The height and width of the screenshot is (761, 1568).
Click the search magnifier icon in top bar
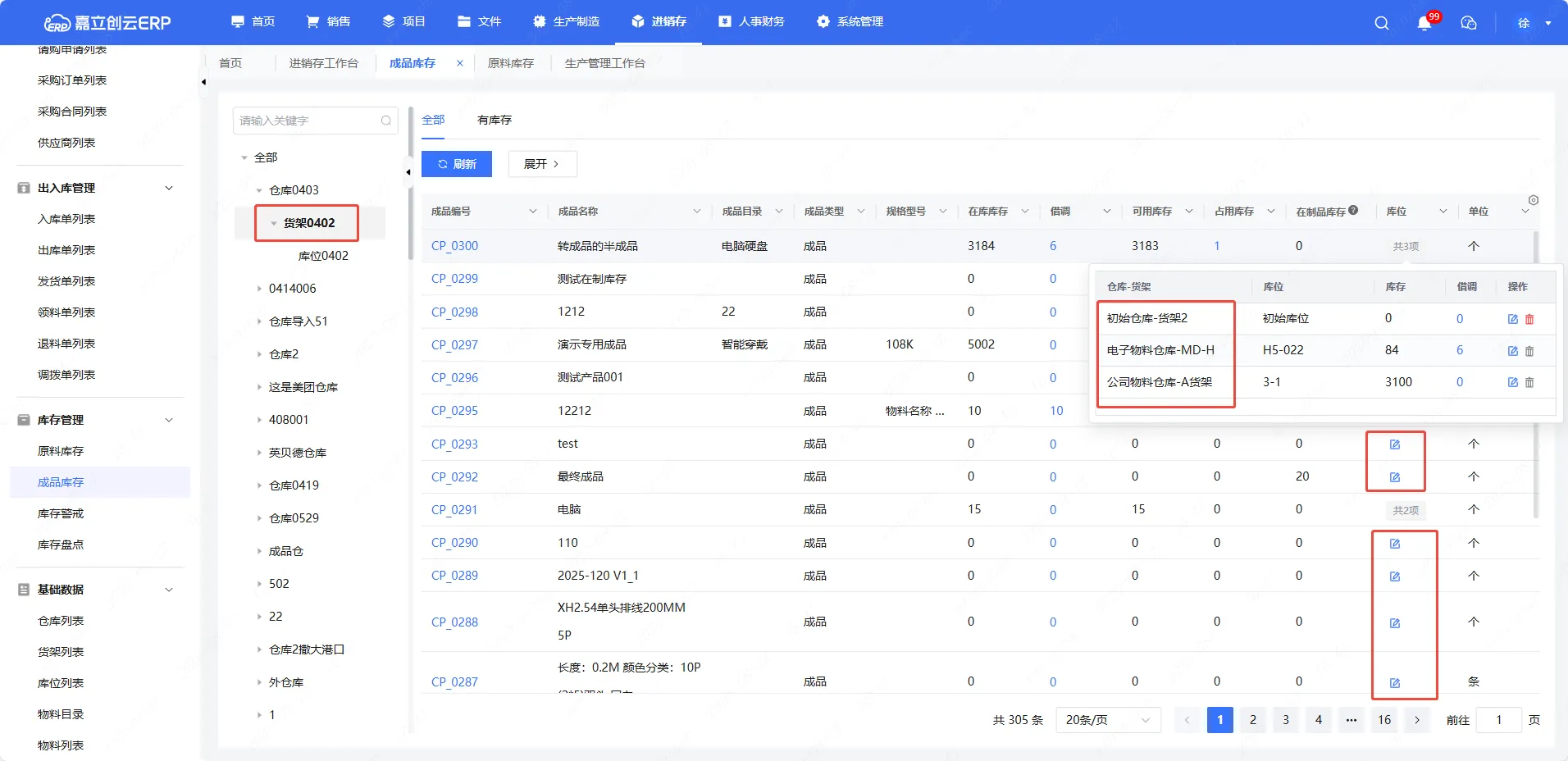1382,23
